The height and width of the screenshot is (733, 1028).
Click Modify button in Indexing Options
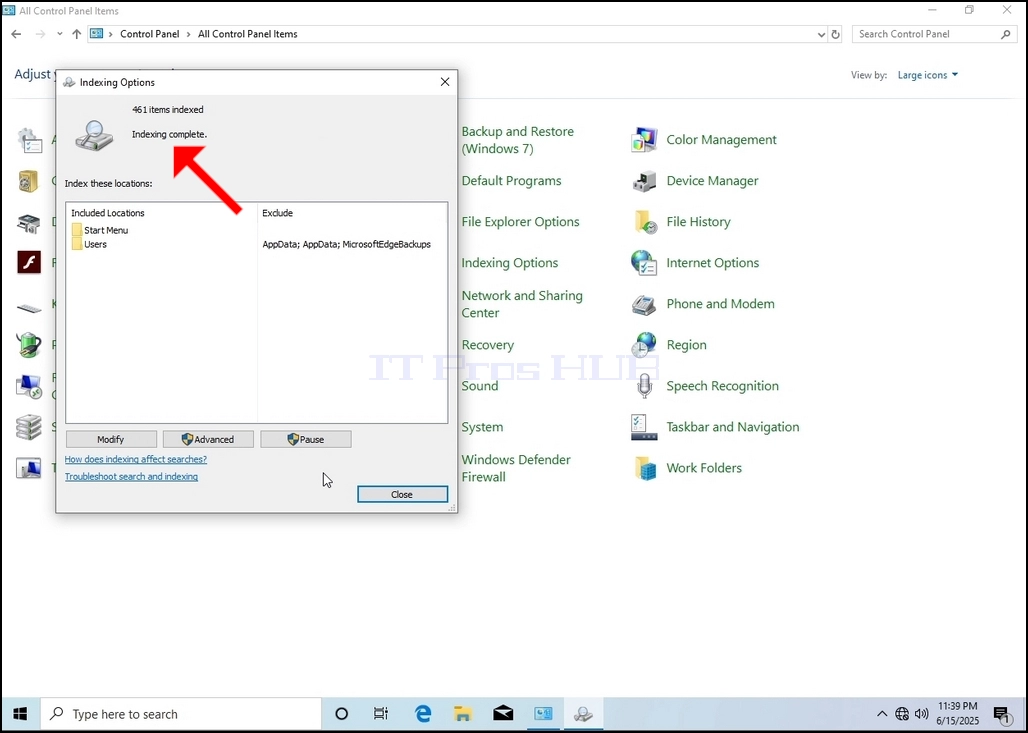pyautogui.click(x=111, y=439)
